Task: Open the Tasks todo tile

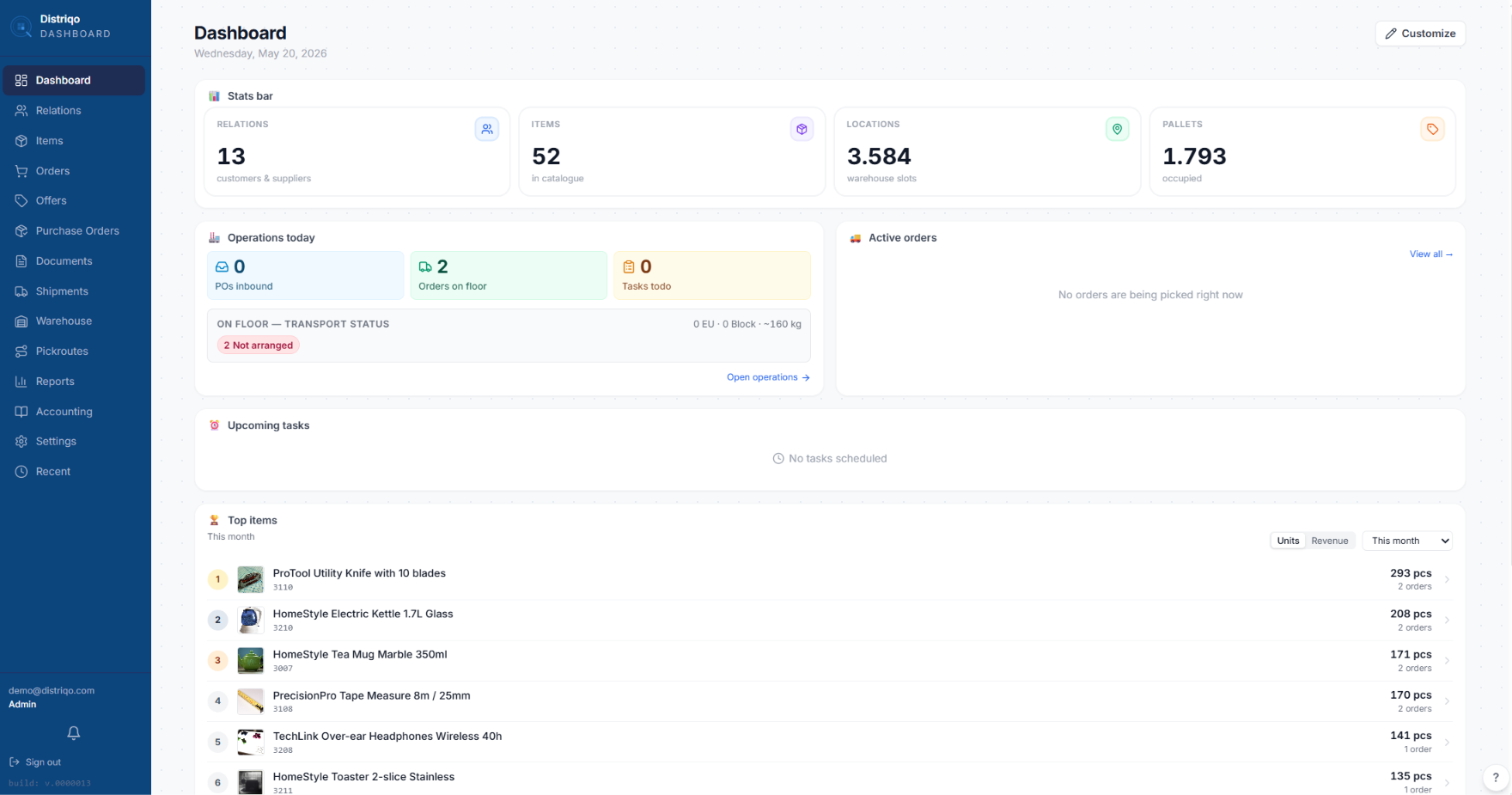Action: coord(712,276)
